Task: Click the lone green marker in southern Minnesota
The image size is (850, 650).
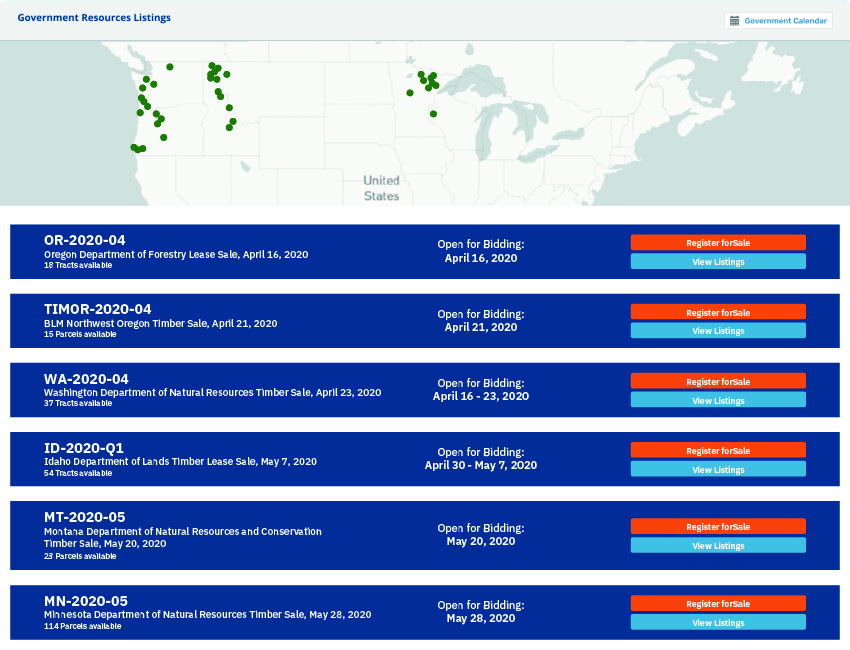Action: 433,114
